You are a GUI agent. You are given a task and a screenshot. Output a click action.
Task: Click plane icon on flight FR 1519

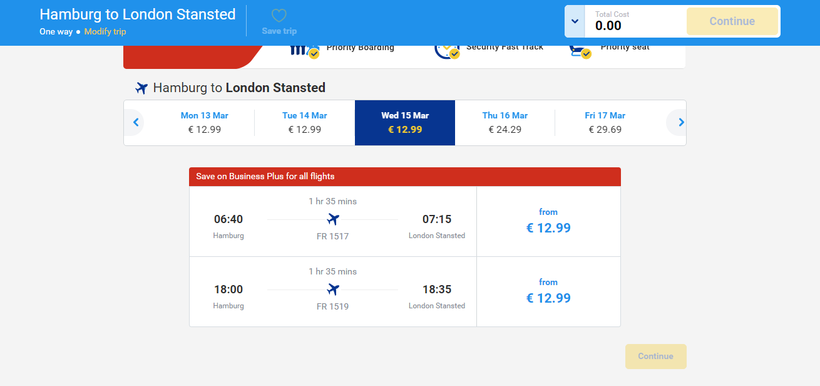pos(333,289)
